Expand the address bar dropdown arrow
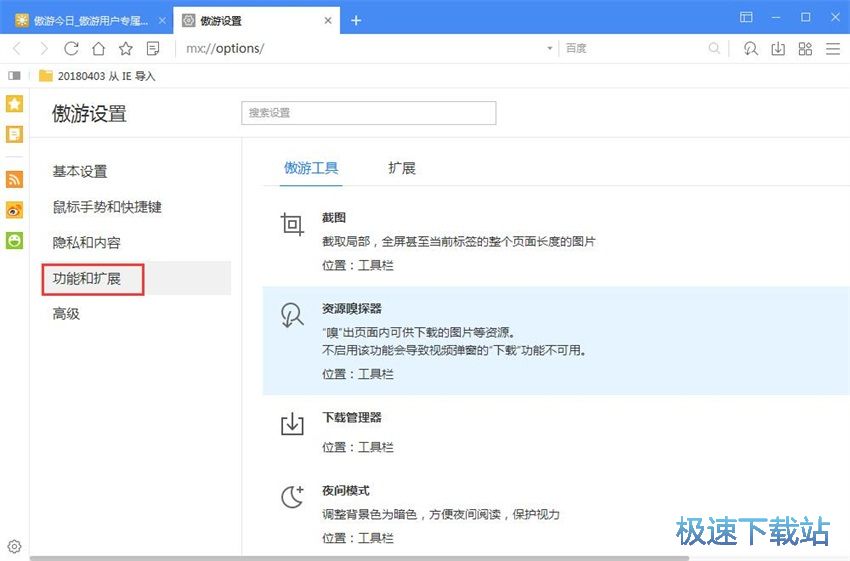The height and width of the screenshot is (561, 850). pyautogui.click(x=550, y=48)
